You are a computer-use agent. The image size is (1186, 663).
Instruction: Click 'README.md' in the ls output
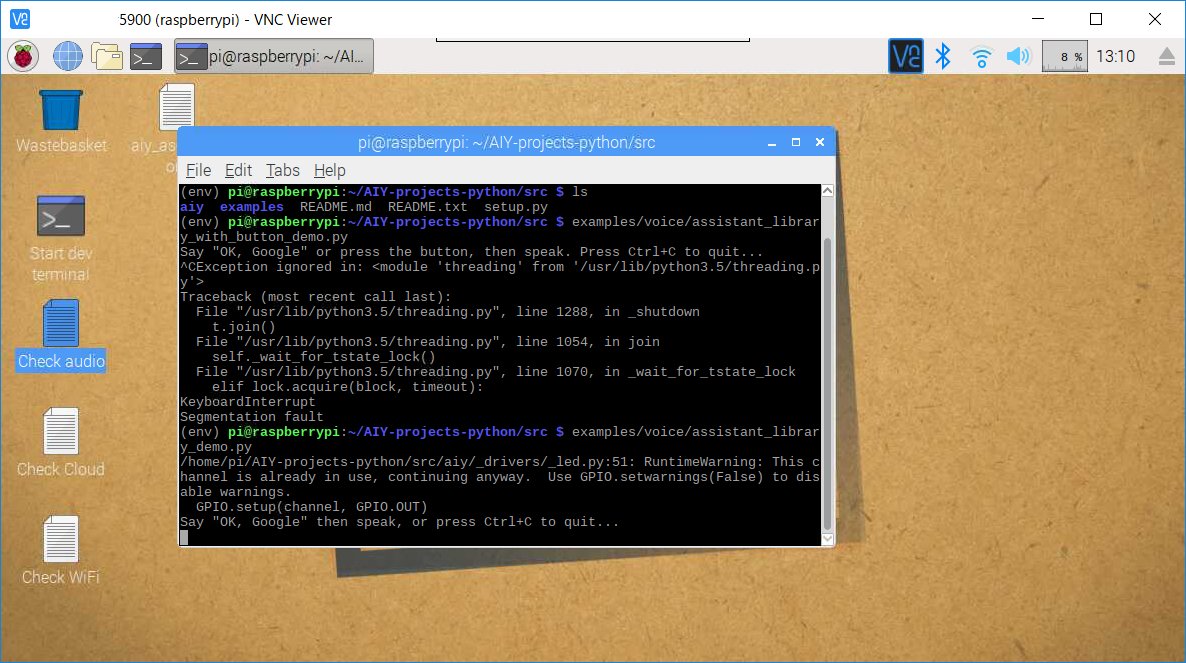pyautogui.click(x=336, y=206)
